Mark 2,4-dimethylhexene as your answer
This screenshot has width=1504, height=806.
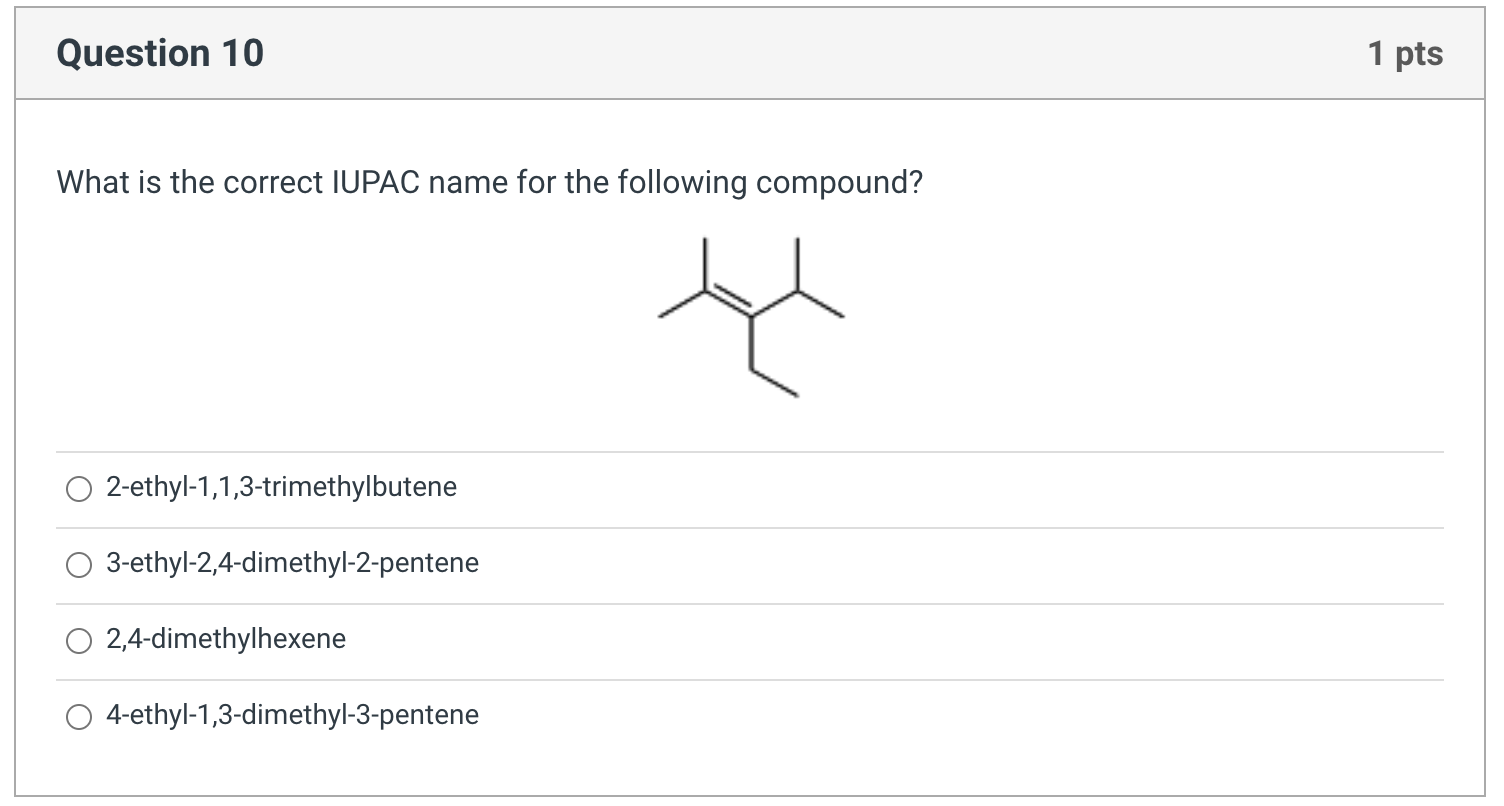pos(78,641)
